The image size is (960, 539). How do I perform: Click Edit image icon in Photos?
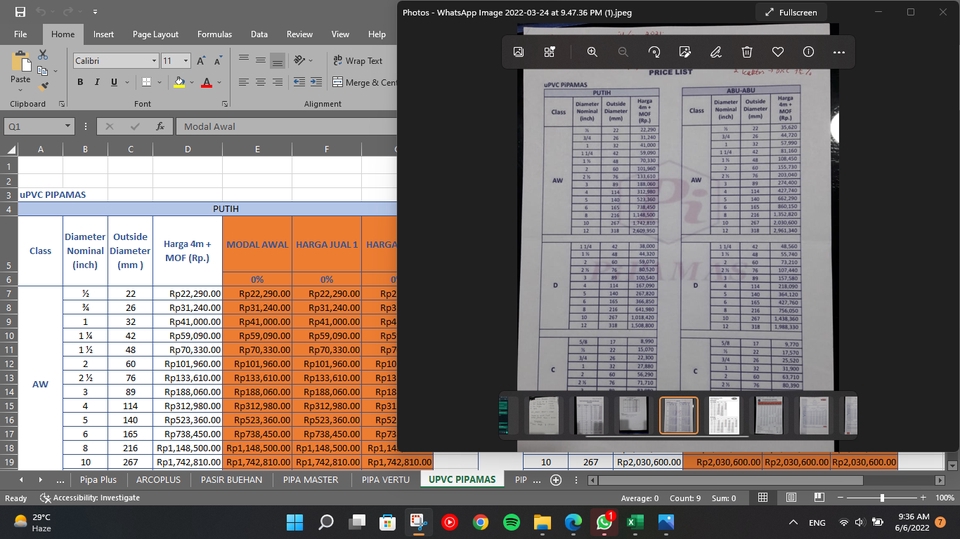coord(685,52)
